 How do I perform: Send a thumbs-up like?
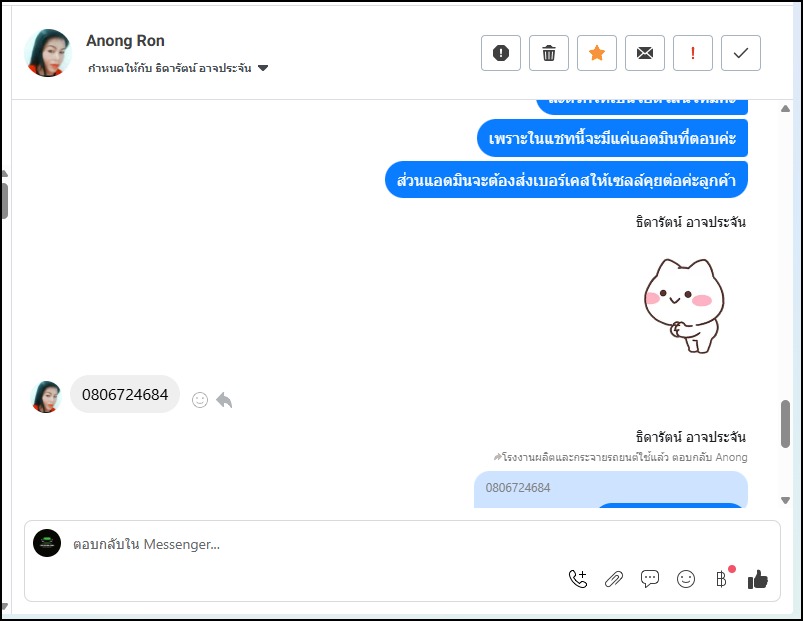coord(758,579)
